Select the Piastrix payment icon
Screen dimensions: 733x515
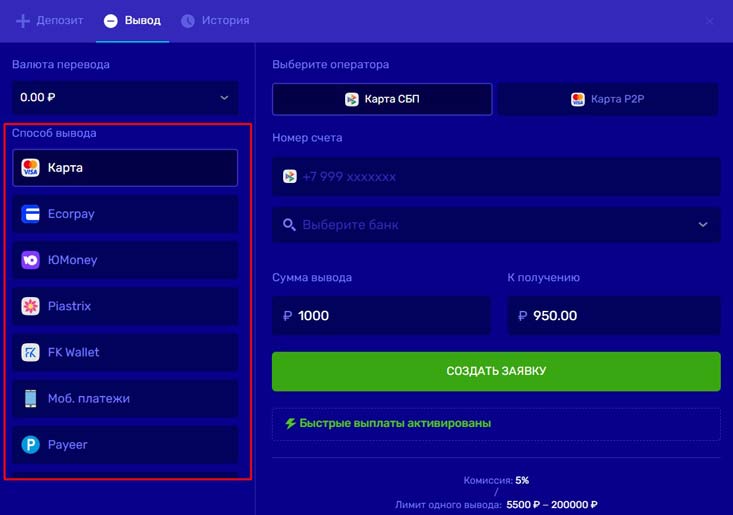(x=30, y=306)
